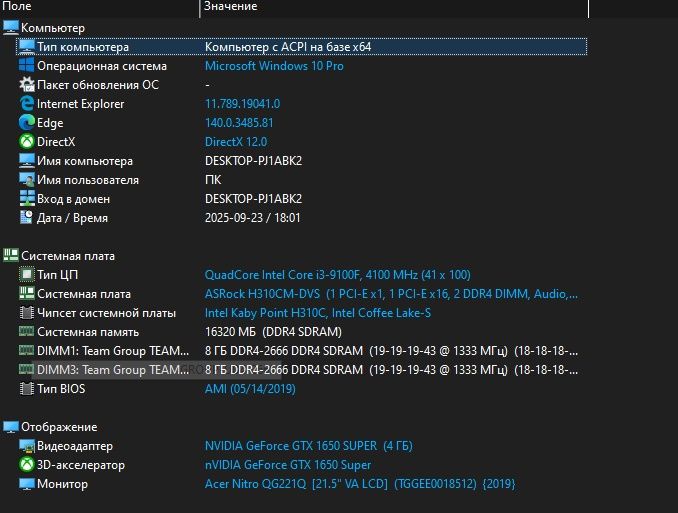Select the Тип компьютера row label
This screenshot has height=513, width=678.
pyautogui.click(x=83, y=47)
